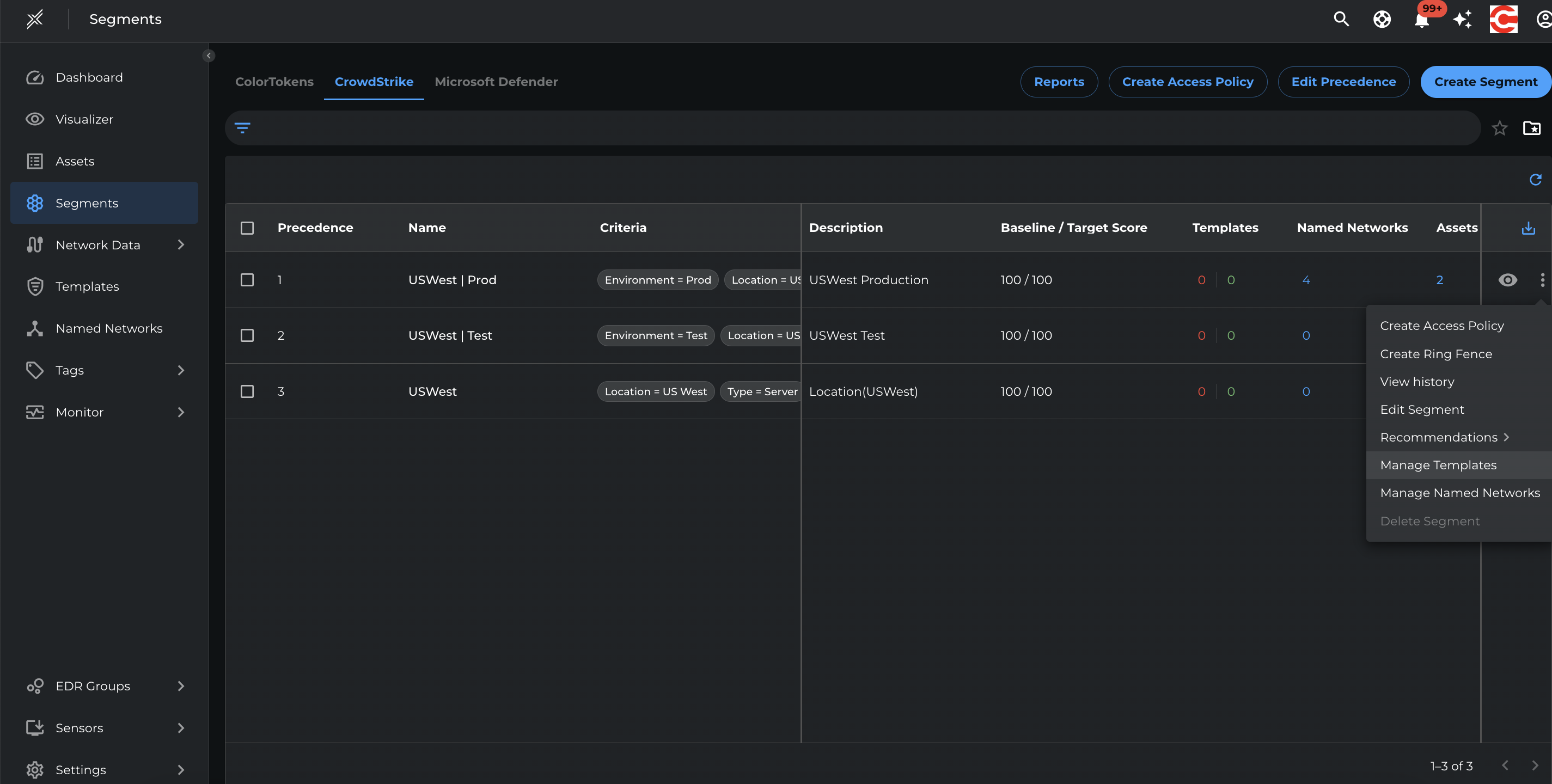The height and width of the screenshot is (784, 1552).
Task: Open saved filters folder icon
Action: coord(1531,128)
